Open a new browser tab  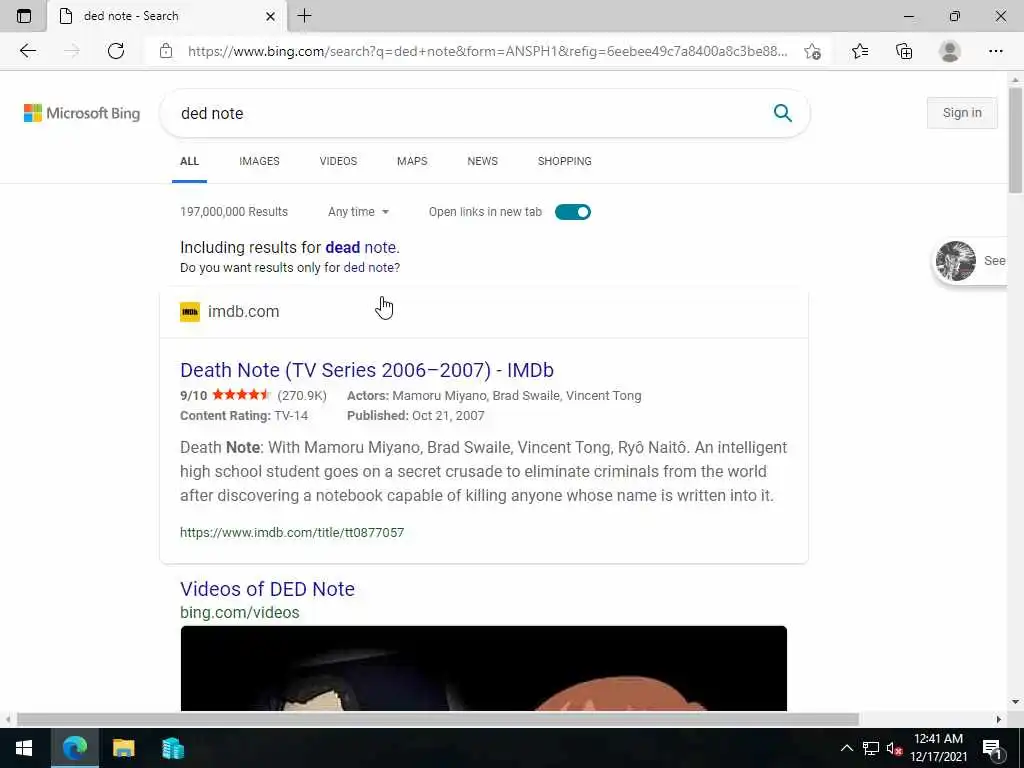click(x=304, y=16)
